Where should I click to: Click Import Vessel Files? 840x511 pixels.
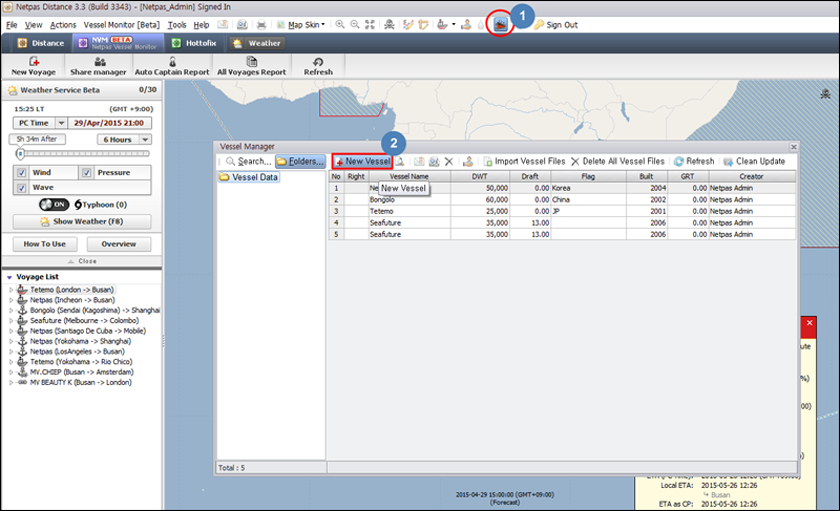click(x=524, y=161)
